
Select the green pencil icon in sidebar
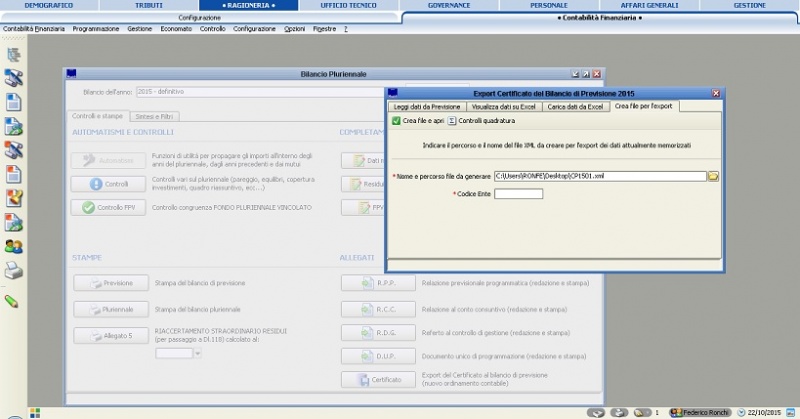[12, 299]
